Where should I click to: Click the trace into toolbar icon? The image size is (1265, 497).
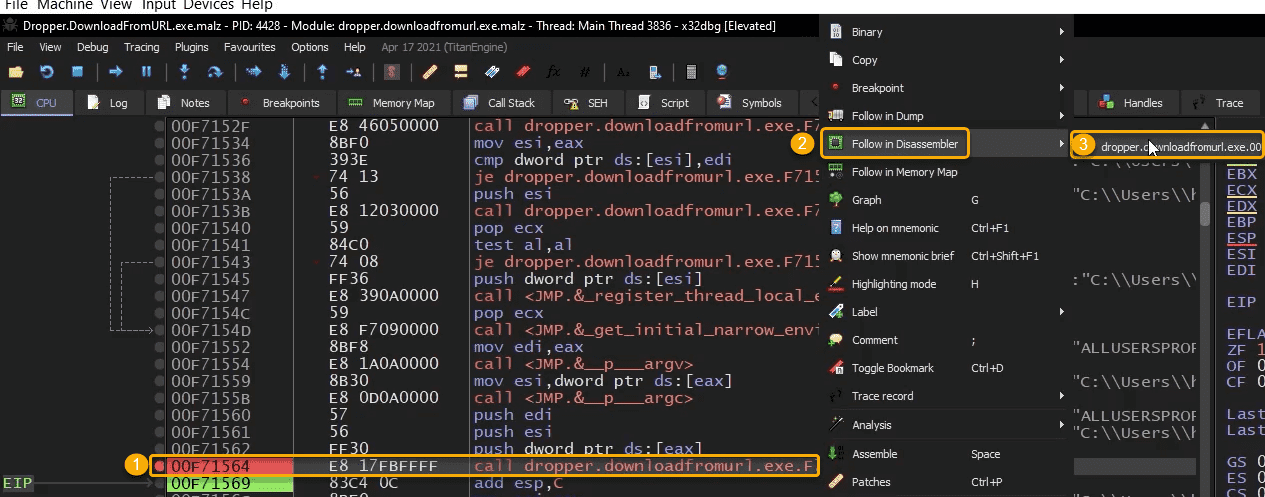click(253, 72)
